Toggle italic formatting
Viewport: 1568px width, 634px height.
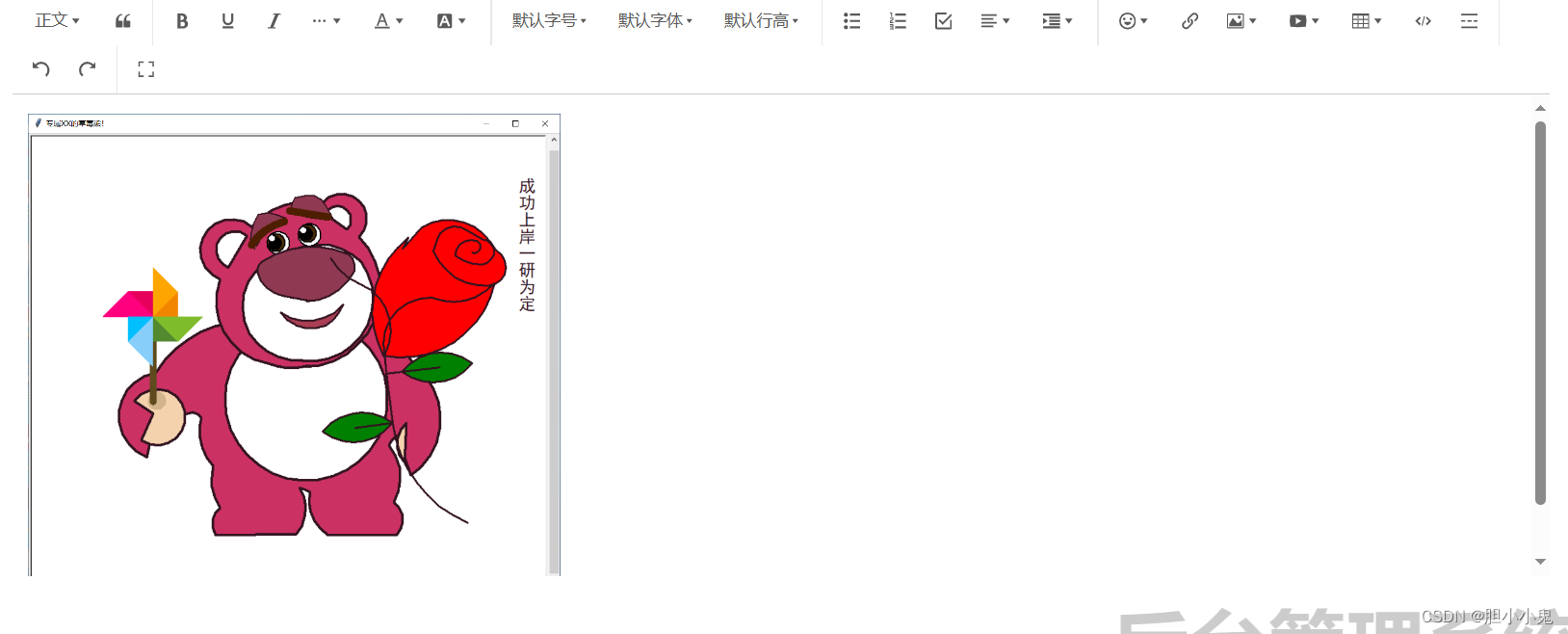pos(274,20)
